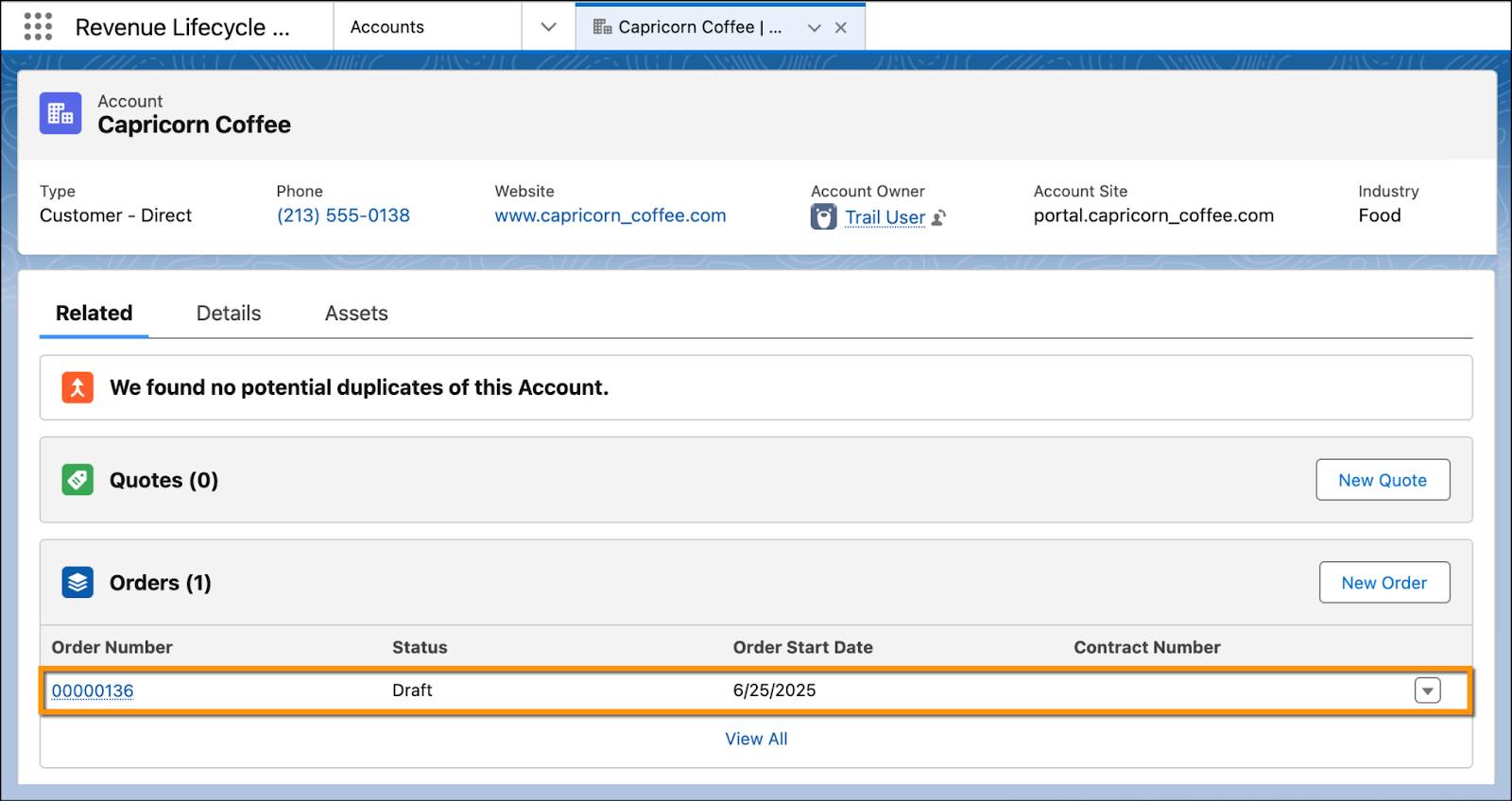Open the Orders (1) related list title

coord(161,583)
